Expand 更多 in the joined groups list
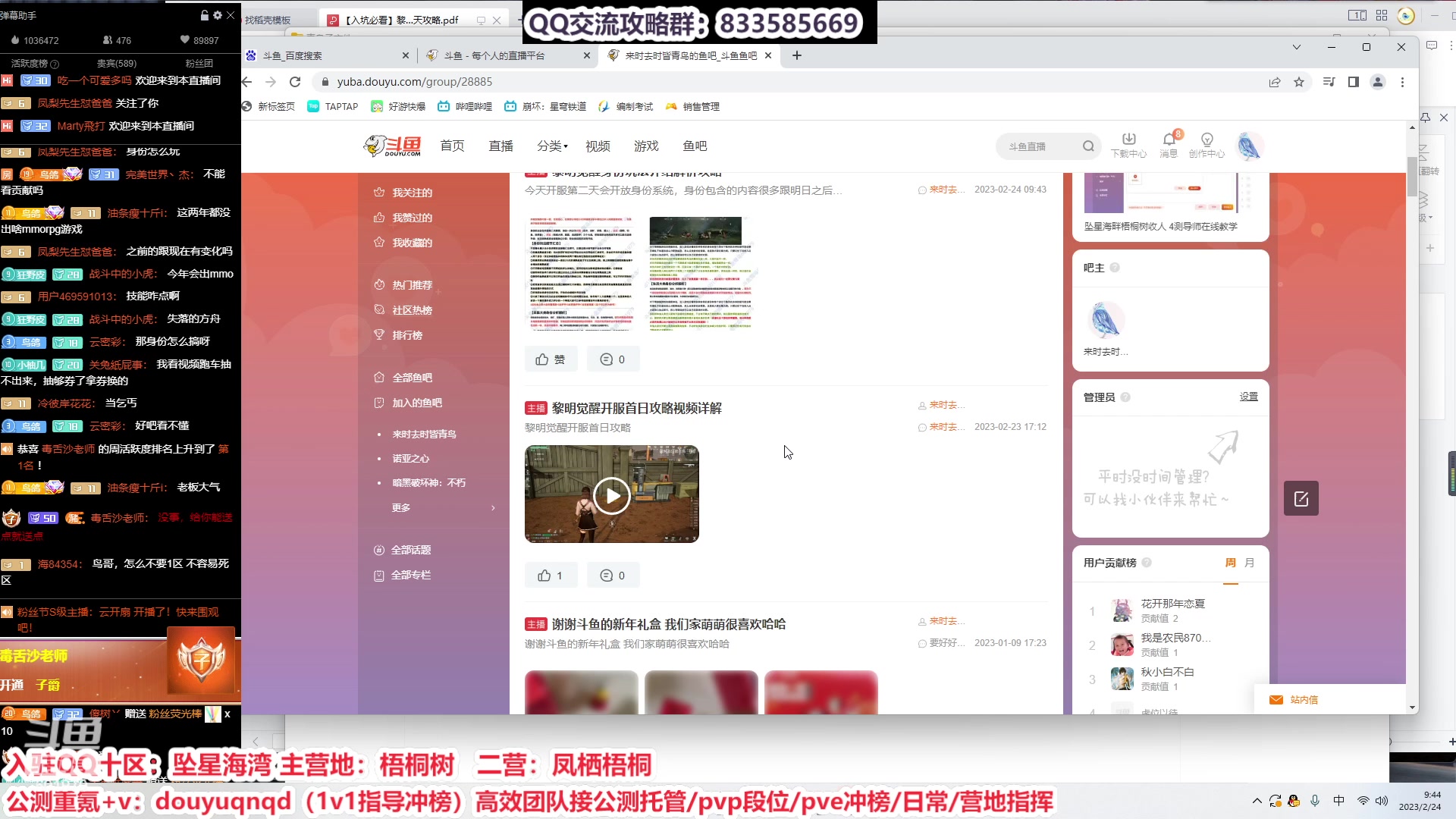Viewport: 1456px width, 819px height. point(444,507)
